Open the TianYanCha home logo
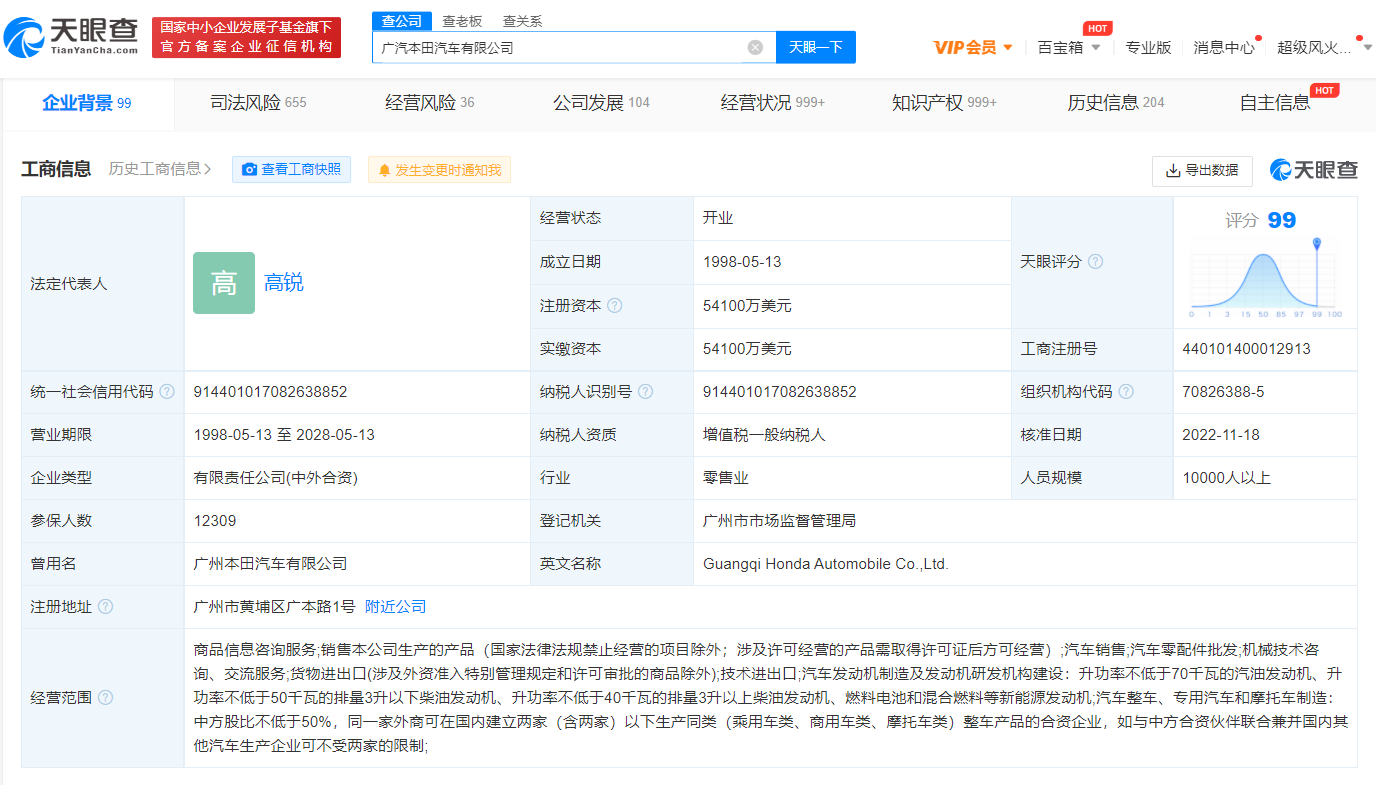The image size is (1376, 785). pos(70,38)
